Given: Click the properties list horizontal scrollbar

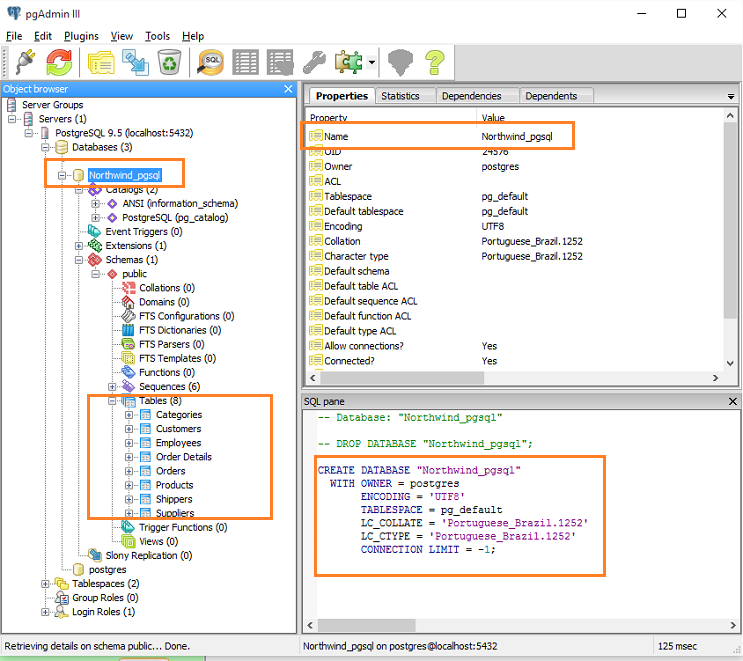Looking at the screenshot, I should [402, 378].
